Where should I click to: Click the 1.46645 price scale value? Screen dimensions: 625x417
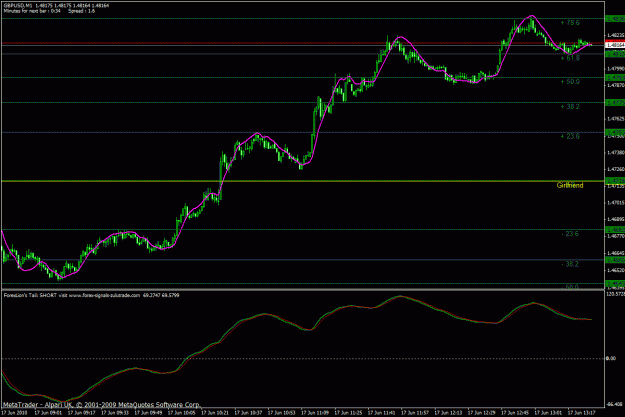616,253
